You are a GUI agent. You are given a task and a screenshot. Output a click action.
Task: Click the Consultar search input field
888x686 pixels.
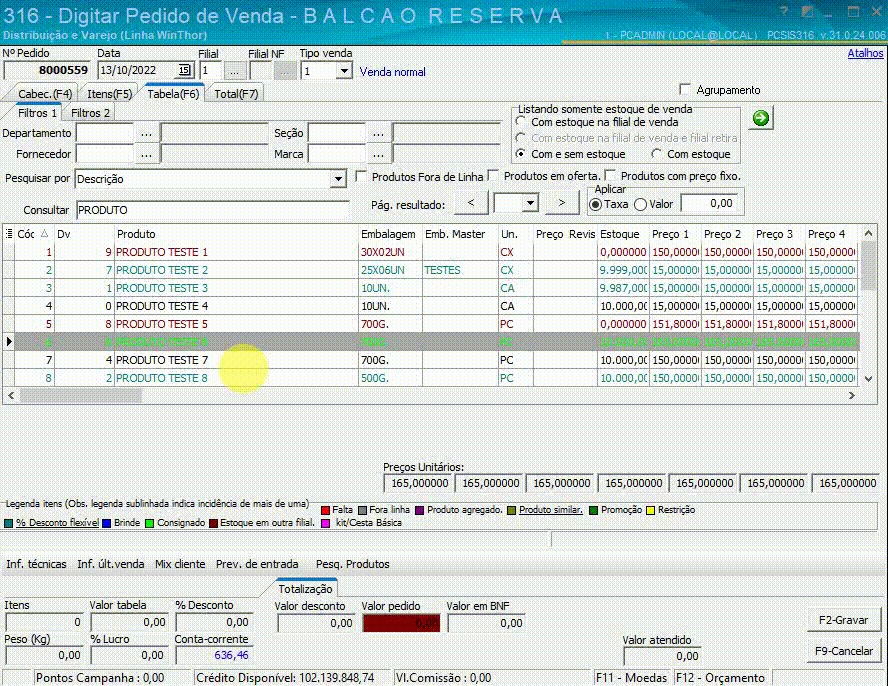(x=212, y=210)
